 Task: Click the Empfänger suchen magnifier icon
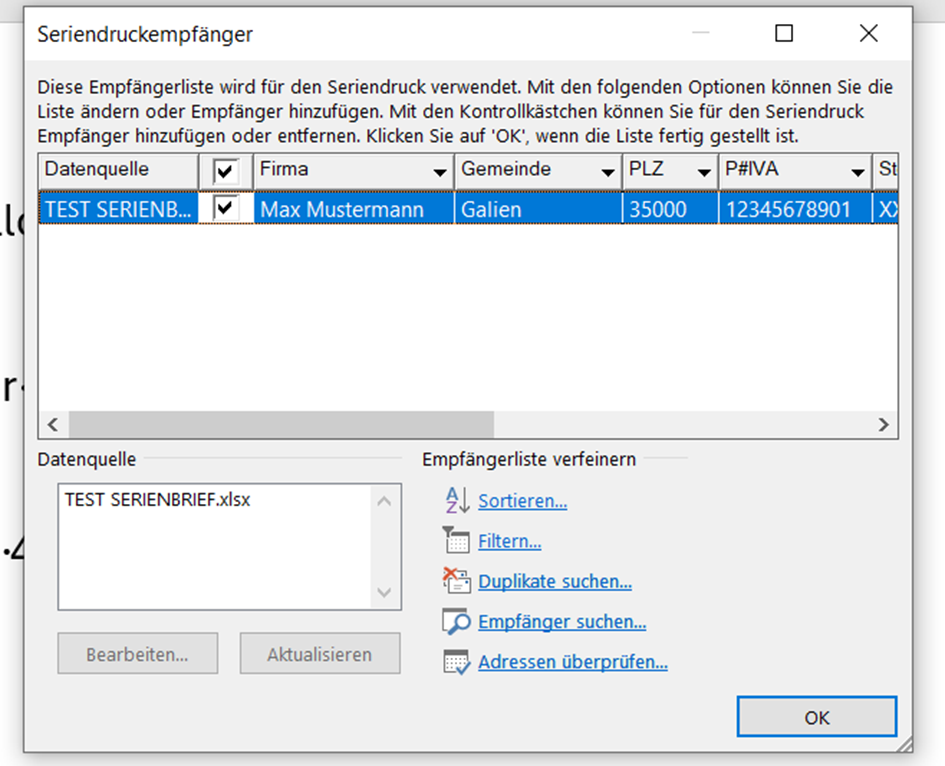(x=456, y=621)
